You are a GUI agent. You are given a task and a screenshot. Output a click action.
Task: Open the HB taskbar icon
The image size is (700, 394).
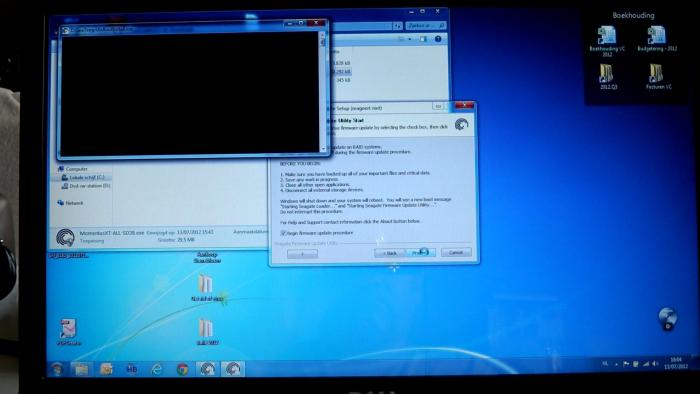click(x=132, y=369)
